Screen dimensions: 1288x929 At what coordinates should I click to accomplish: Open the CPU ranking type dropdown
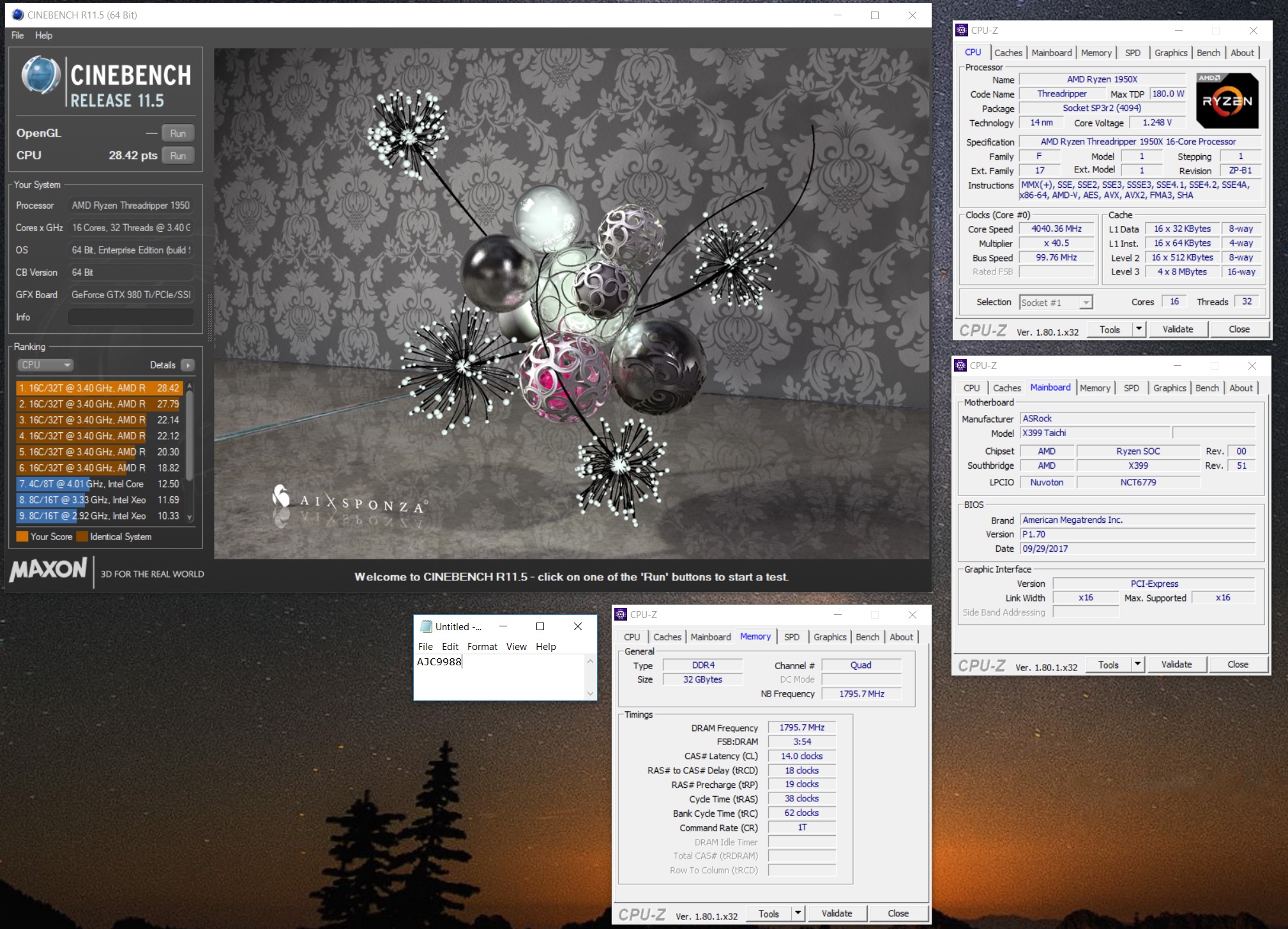[45, 365]
